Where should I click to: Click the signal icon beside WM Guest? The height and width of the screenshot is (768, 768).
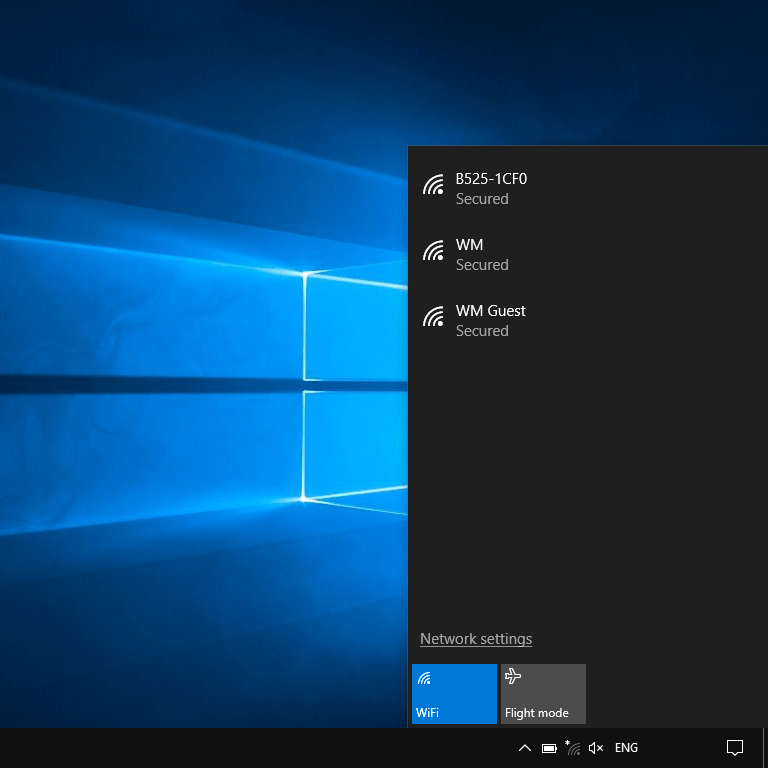click(x=433, y=317)
